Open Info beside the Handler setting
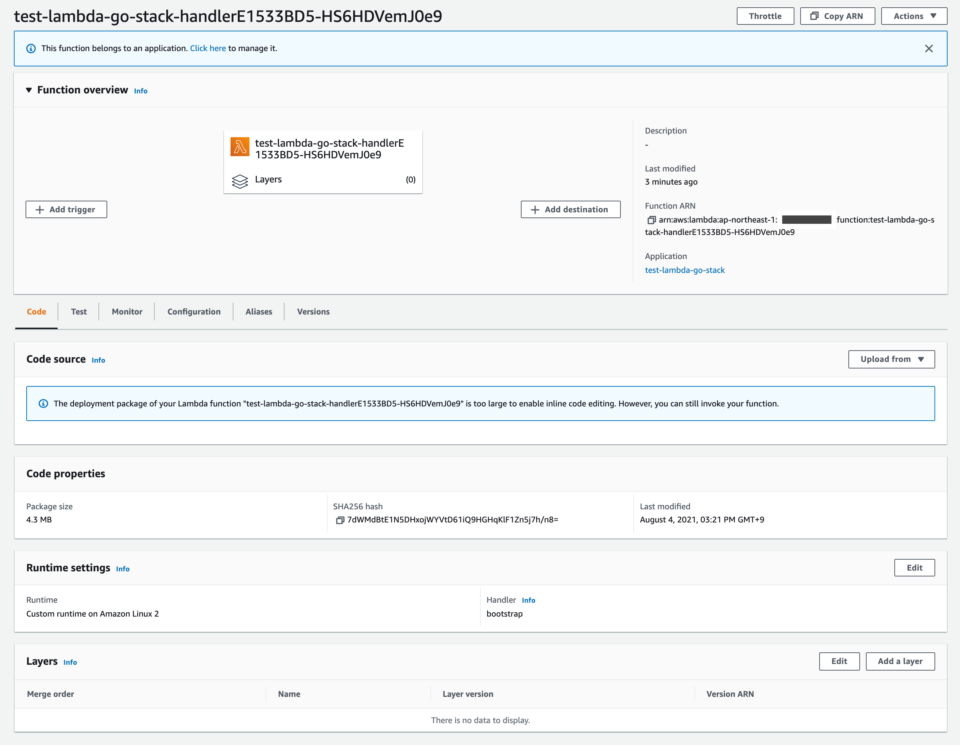 [528, 600]
